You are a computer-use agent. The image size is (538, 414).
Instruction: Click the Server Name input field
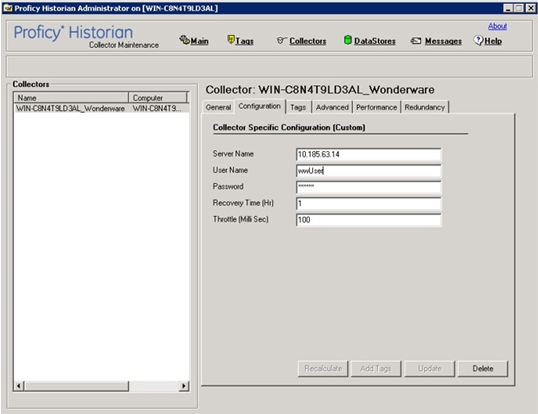click(x=369, y=154)
